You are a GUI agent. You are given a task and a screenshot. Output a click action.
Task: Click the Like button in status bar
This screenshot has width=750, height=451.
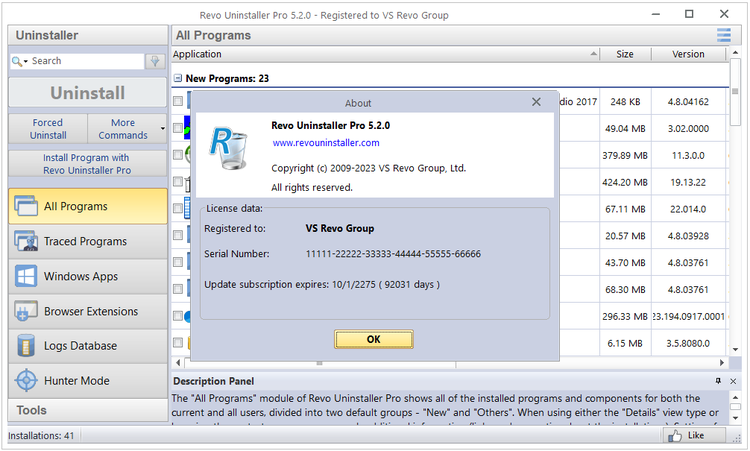point(695,435)
